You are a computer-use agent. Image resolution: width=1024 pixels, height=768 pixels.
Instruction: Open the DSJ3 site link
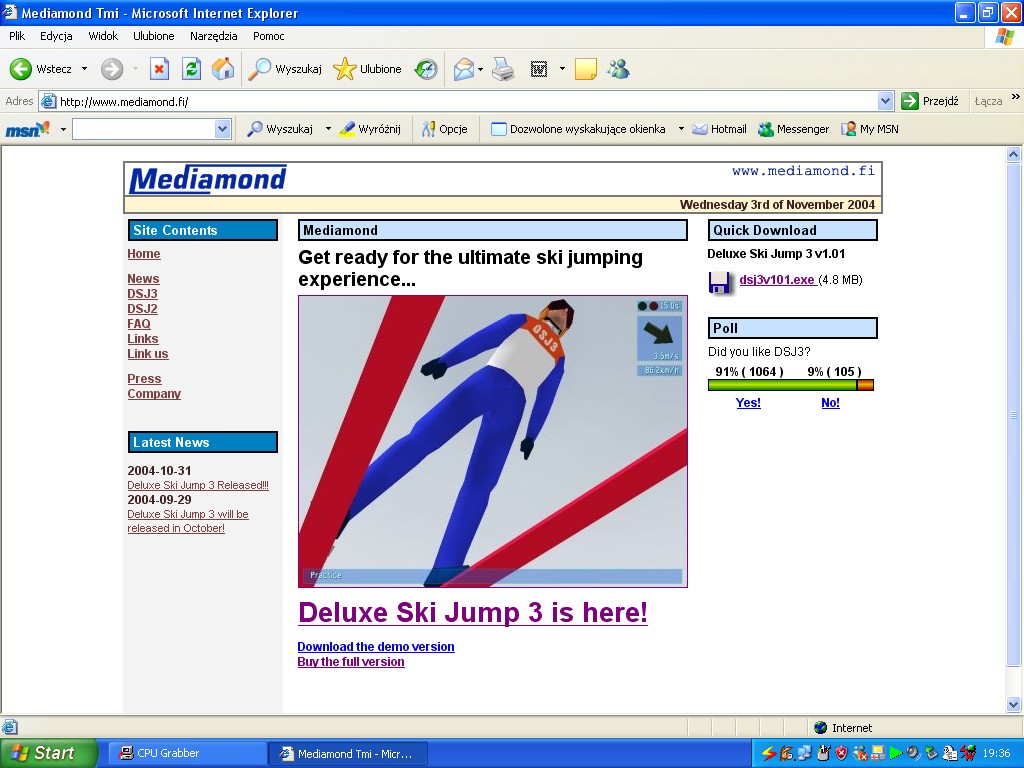pyautogui.click(x=142, y=294)
